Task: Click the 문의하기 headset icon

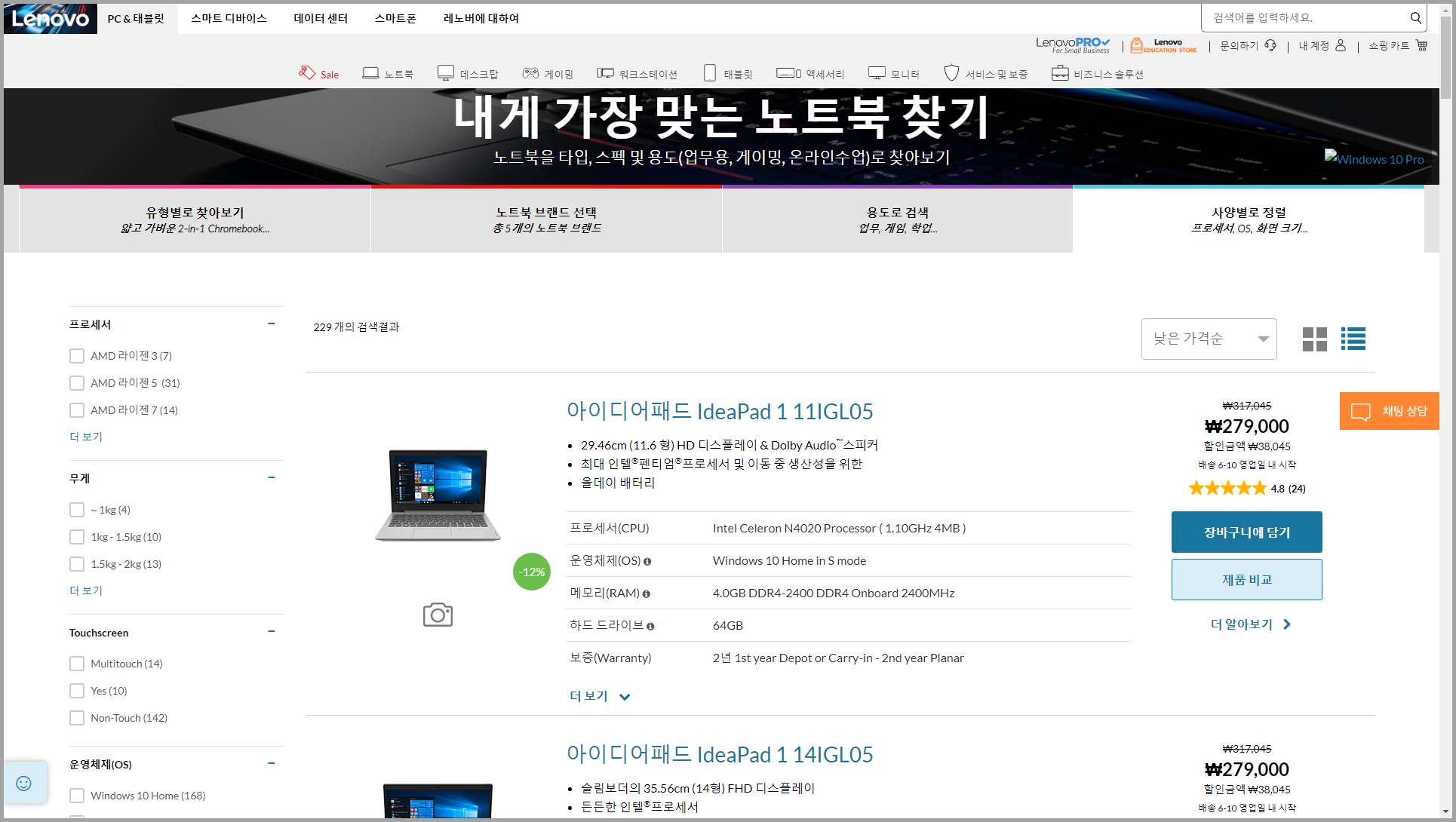Action: 1270,45
